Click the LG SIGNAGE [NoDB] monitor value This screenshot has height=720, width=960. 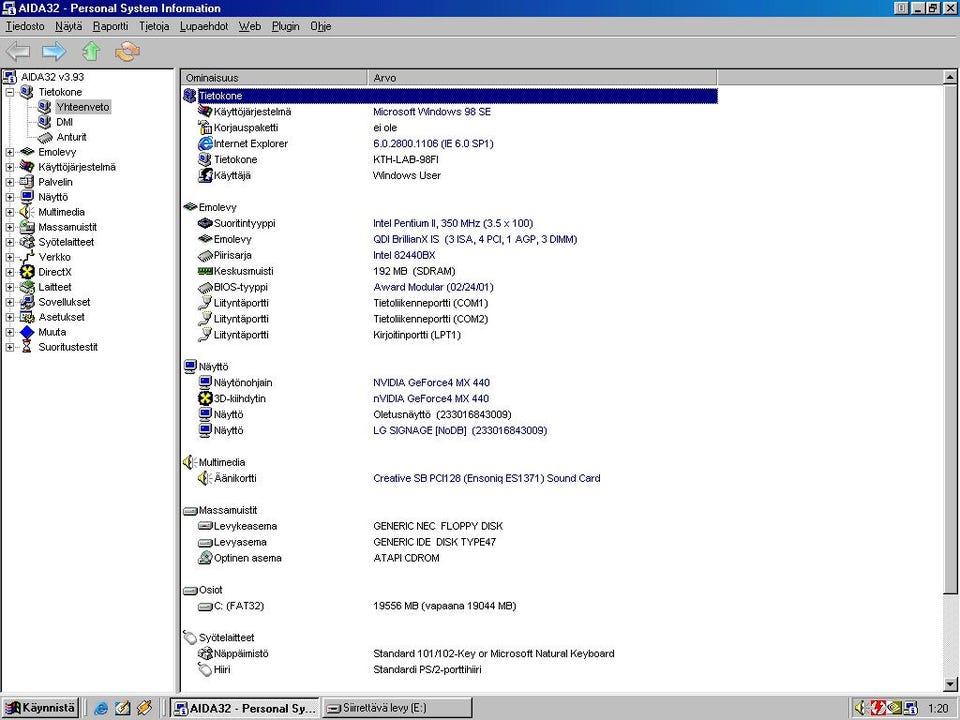pos(460,430)
